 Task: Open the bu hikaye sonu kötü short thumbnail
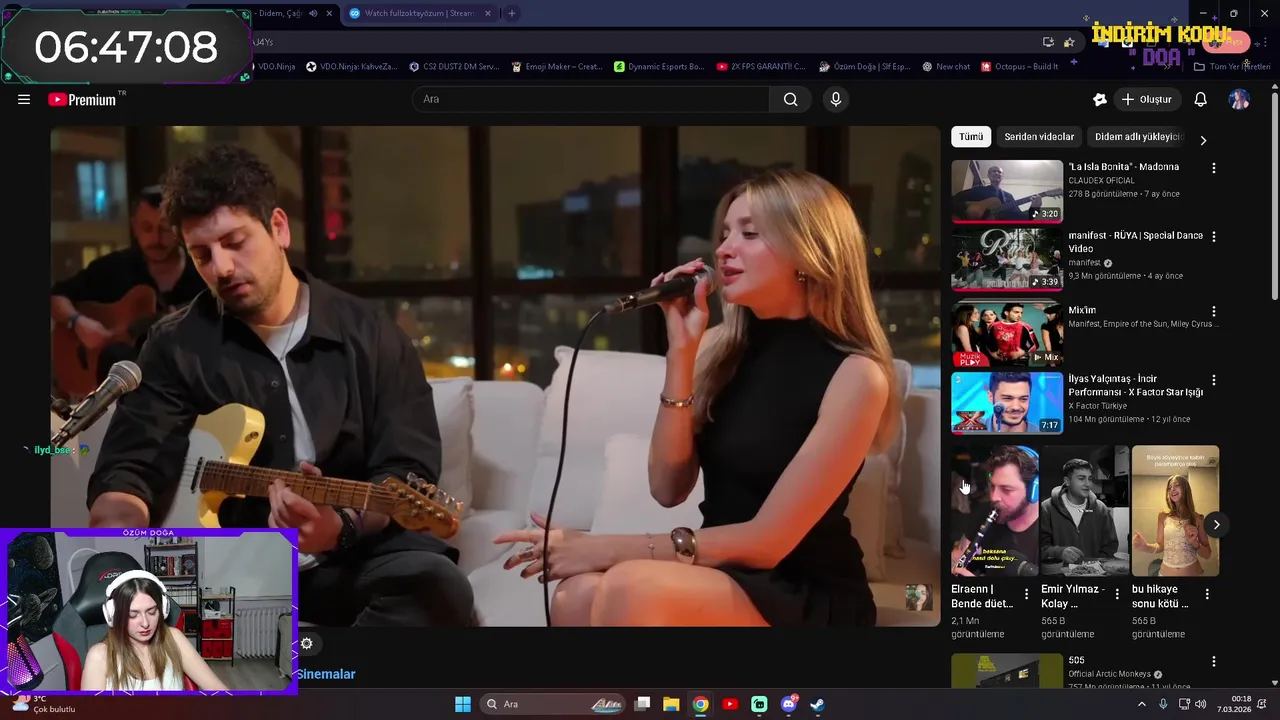coord(1175,511)
